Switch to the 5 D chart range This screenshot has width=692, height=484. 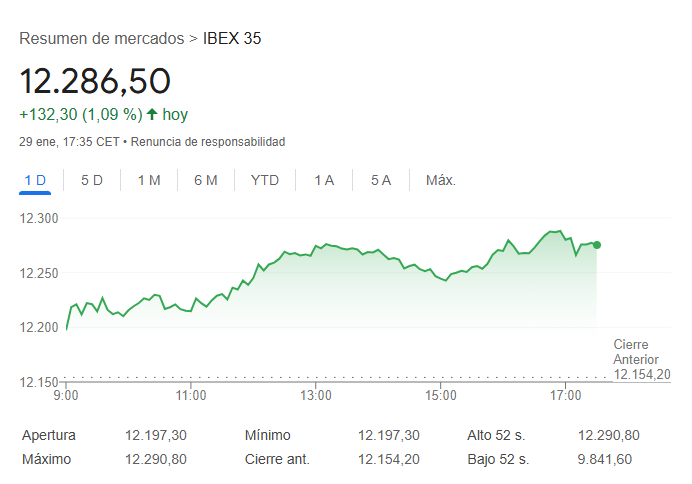[x=92, y=180]
